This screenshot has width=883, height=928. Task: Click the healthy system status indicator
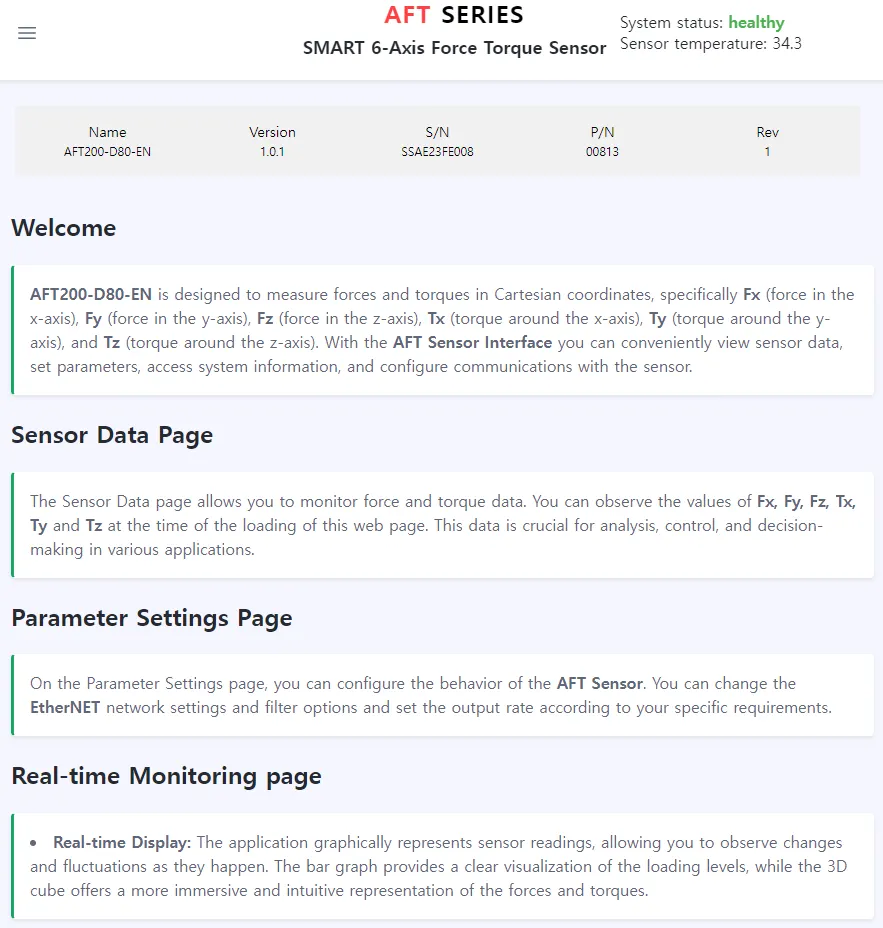pos(756,22)
